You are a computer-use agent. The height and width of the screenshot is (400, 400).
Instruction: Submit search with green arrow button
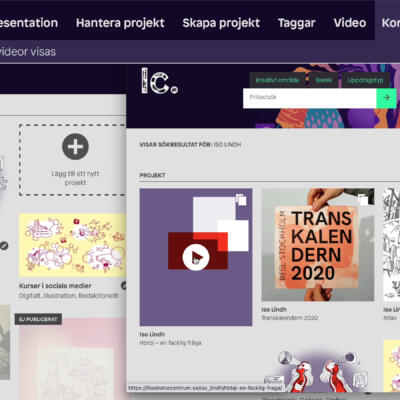pyautogui.click(x=386, y=98)
